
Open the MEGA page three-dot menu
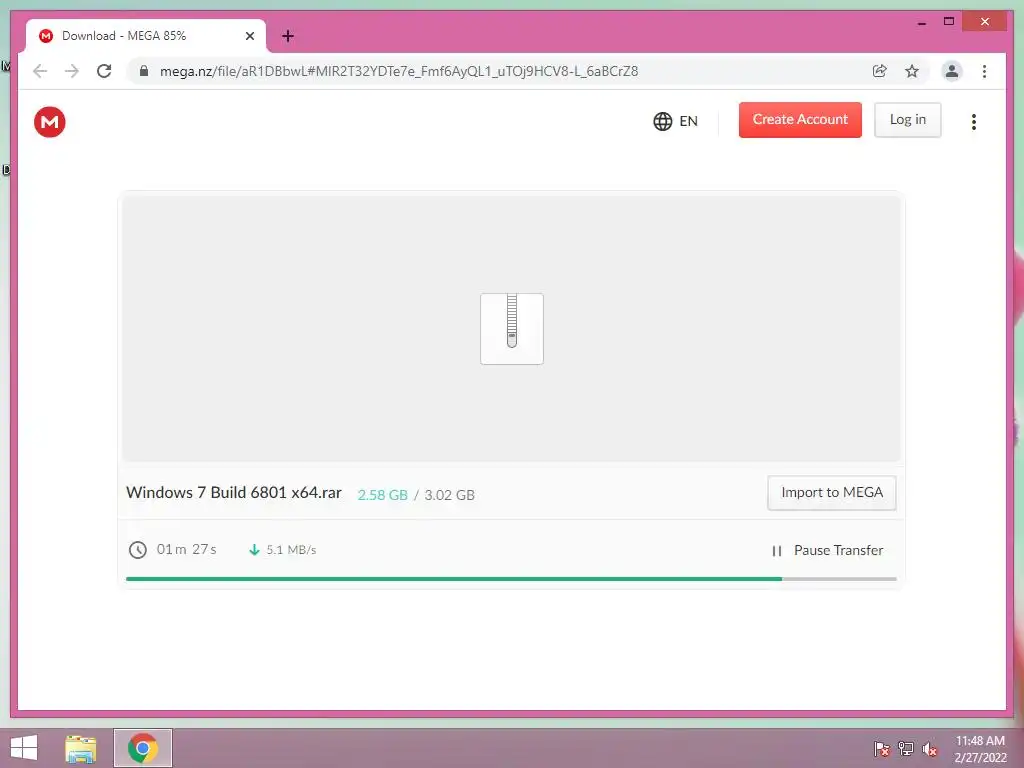973,121
